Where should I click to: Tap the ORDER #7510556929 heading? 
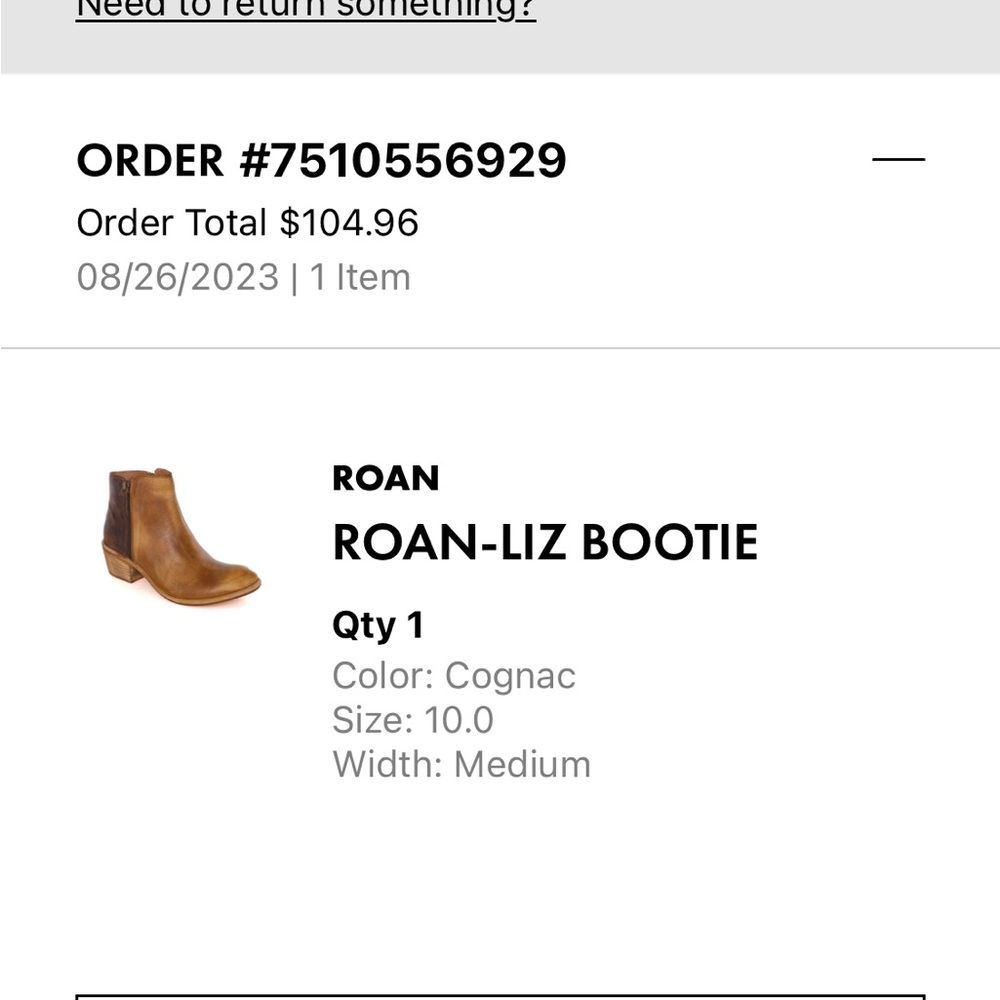coord(321,160)
